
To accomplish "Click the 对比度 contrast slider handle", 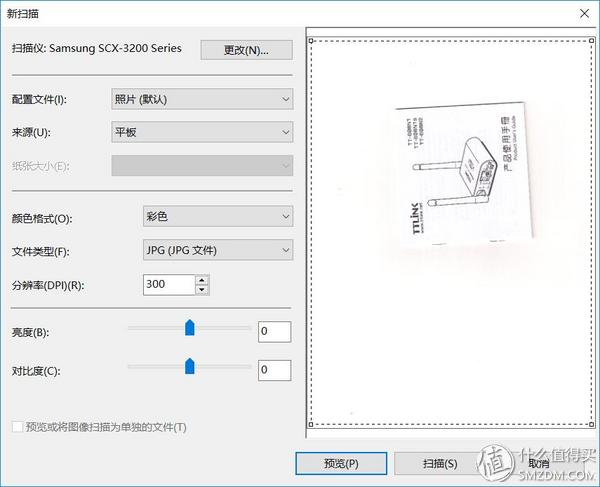I will point(190,366).
